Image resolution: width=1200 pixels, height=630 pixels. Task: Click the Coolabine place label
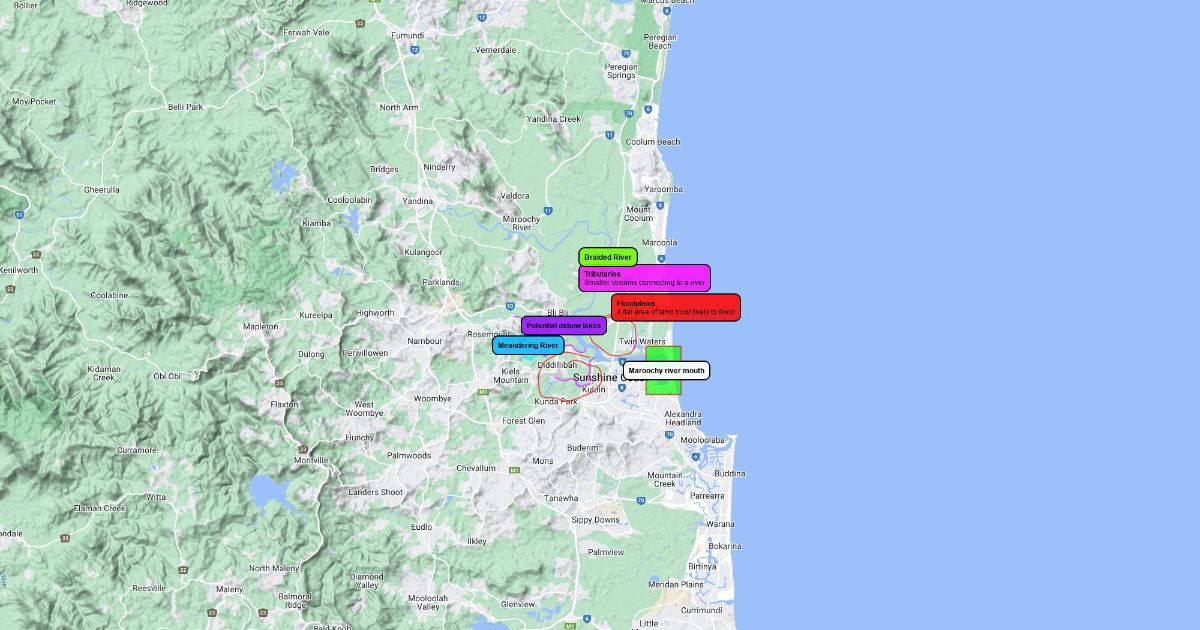[109, 295]
